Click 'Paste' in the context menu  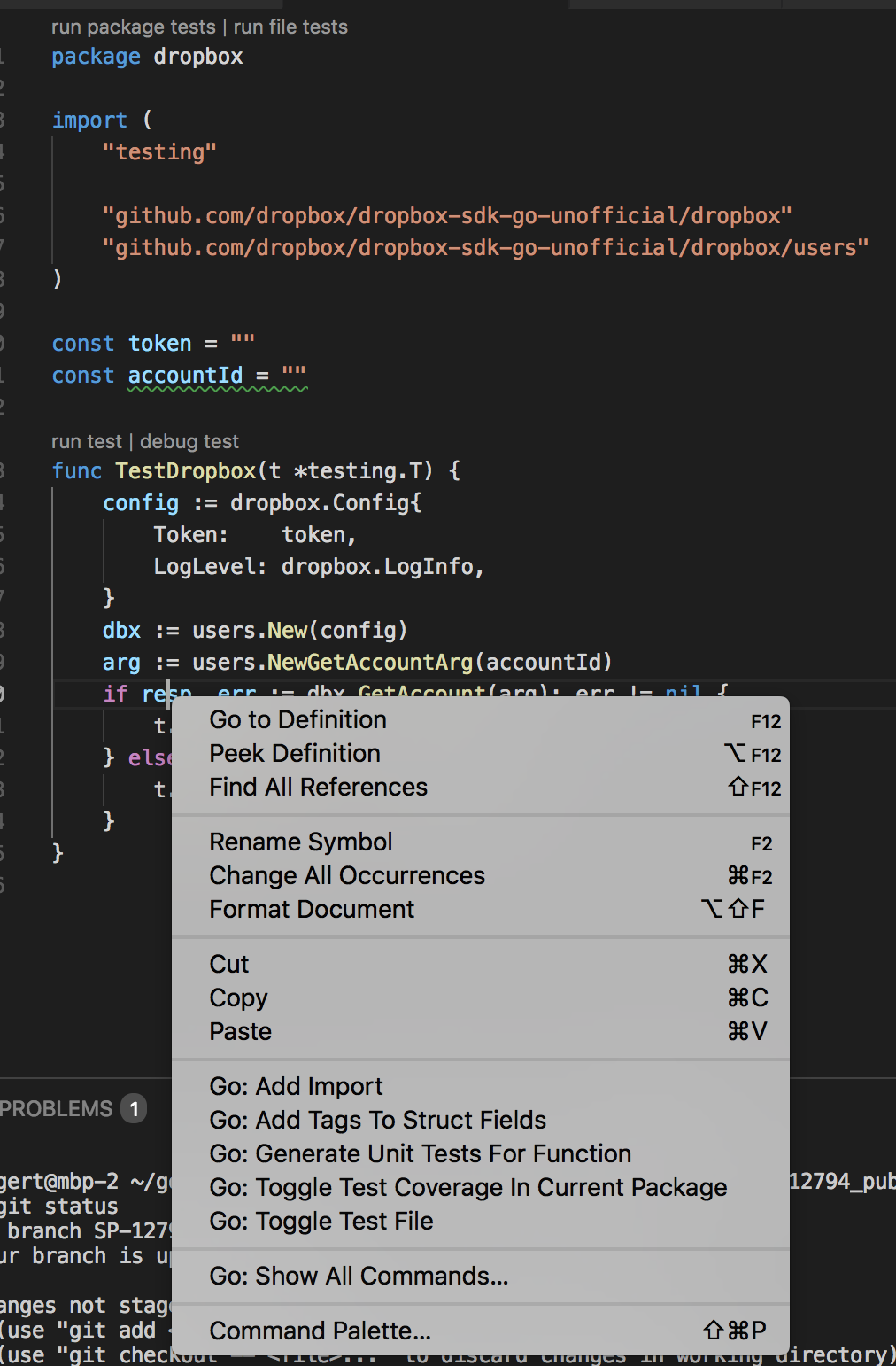pos(240,1031)
